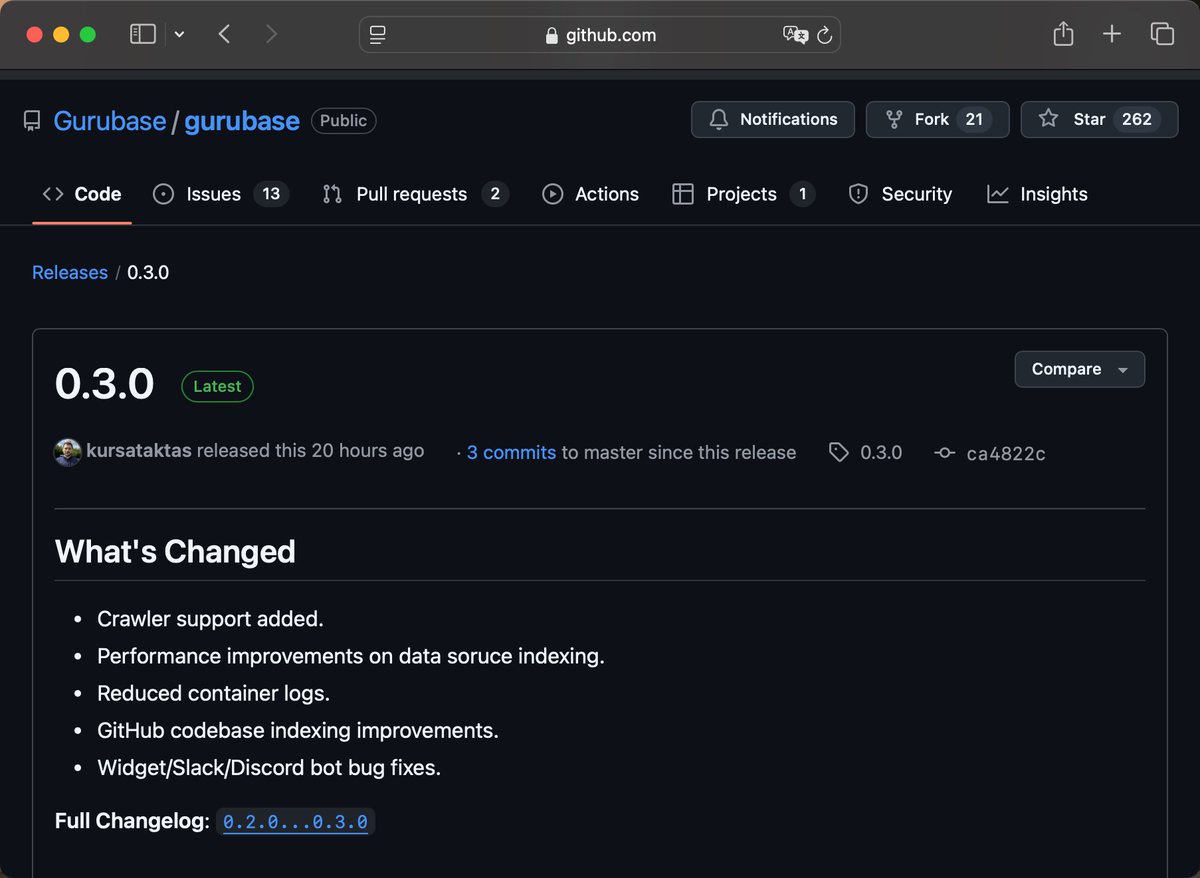Viewport: 1200px width, 878px height.
Task: Click the 'Reduced container logs.' text
Action: 213,693
